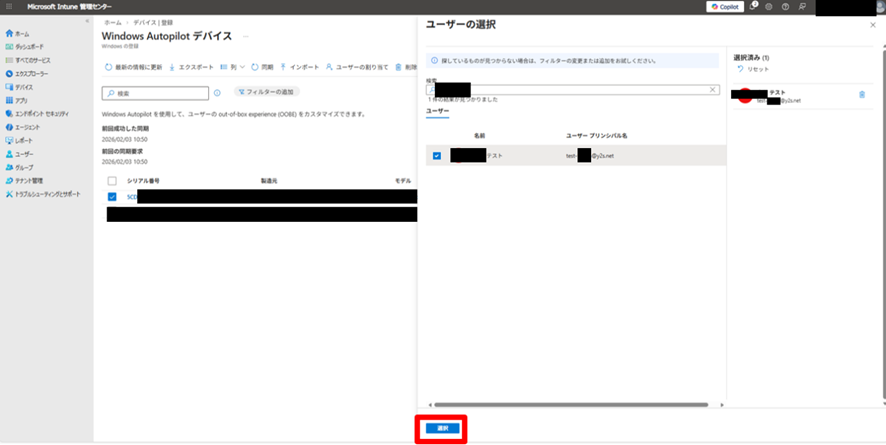Image resolution: width=886 pixels, height=445 pixels.
Task: Expand the 列 columns dropdown
Action: click(x=236, y=67)
